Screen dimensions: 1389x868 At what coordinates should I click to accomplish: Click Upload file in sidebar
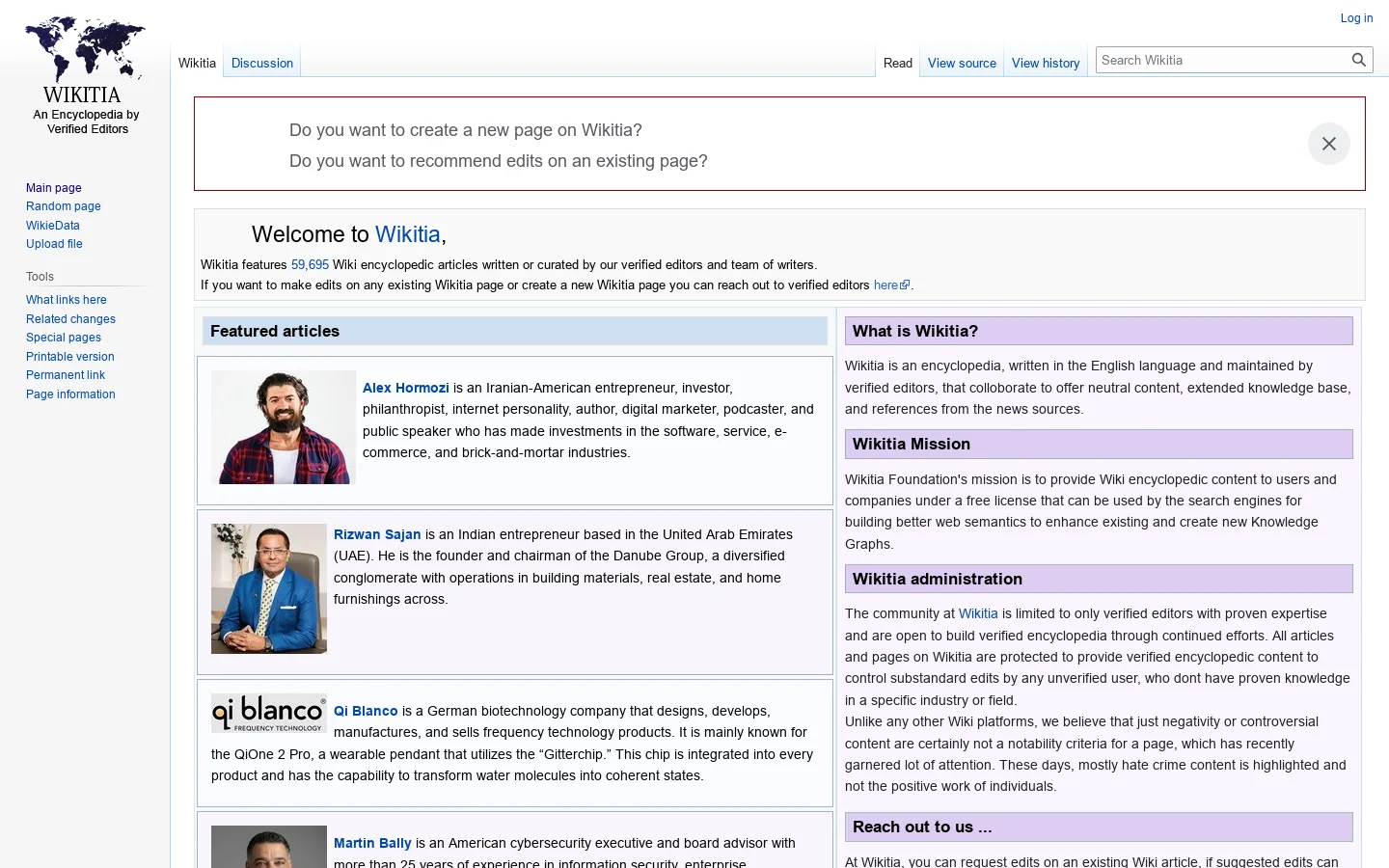54,244
